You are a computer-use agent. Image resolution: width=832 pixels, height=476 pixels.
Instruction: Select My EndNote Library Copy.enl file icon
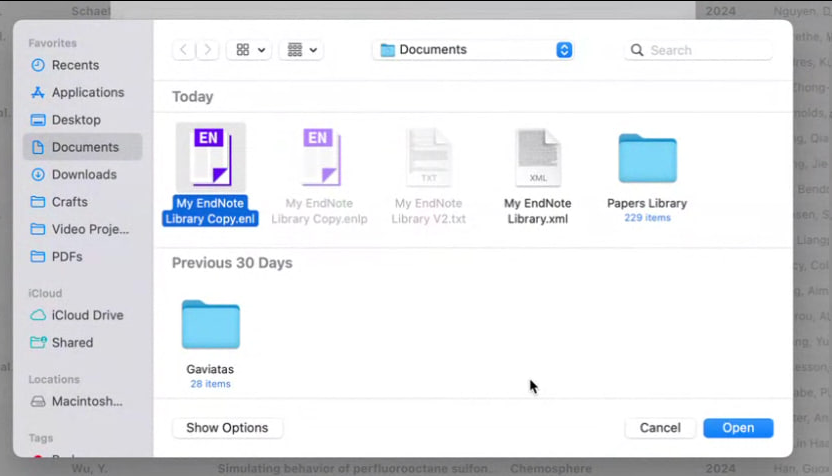click(x=211, y=157)
